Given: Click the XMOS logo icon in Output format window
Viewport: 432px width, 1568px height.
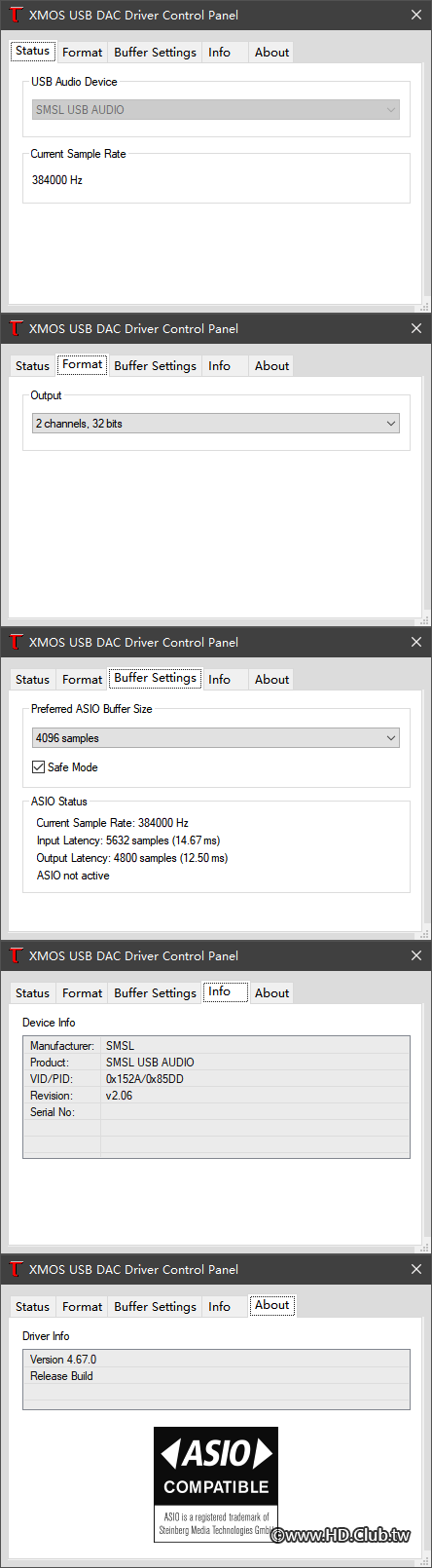Looking at the screenshot, I should (16, 329).
